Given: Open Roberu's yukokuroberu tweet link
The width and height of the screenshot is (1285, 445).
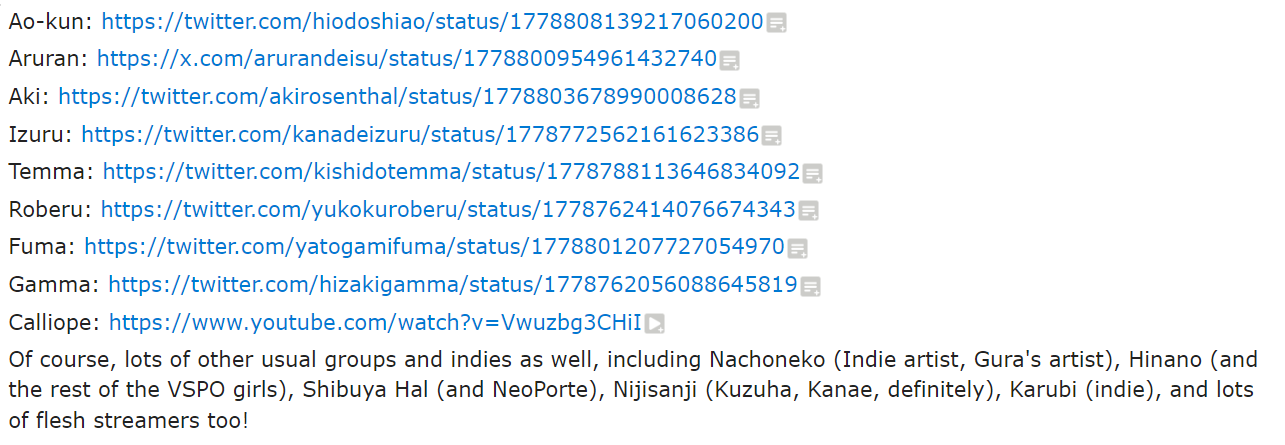Looking at the screenshot, I should coord(448,210).
